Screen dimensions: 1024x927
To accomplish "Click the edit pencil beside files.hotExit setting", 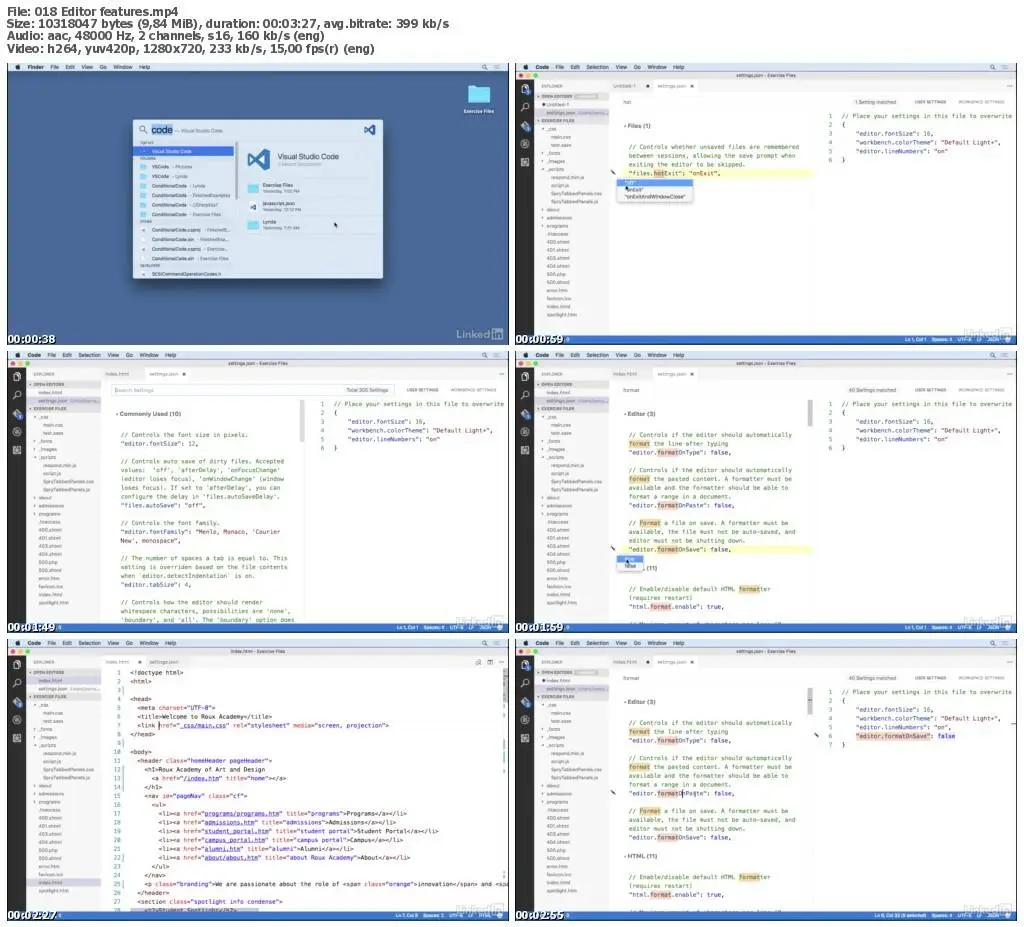I will click(x=613, y=172).
